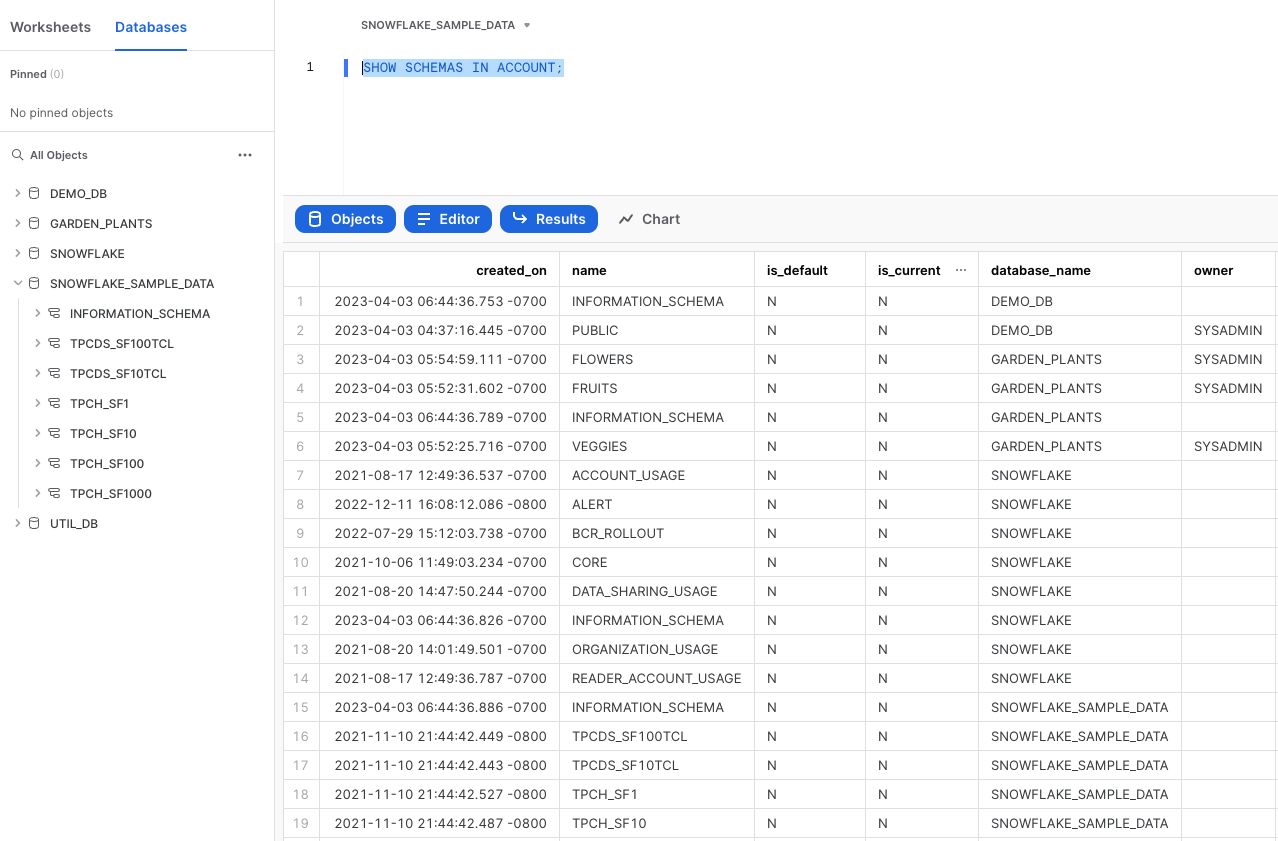Click the SNOWFLAKE database icon
Viewport: 1278px width, 841px height.
[34, 253]
